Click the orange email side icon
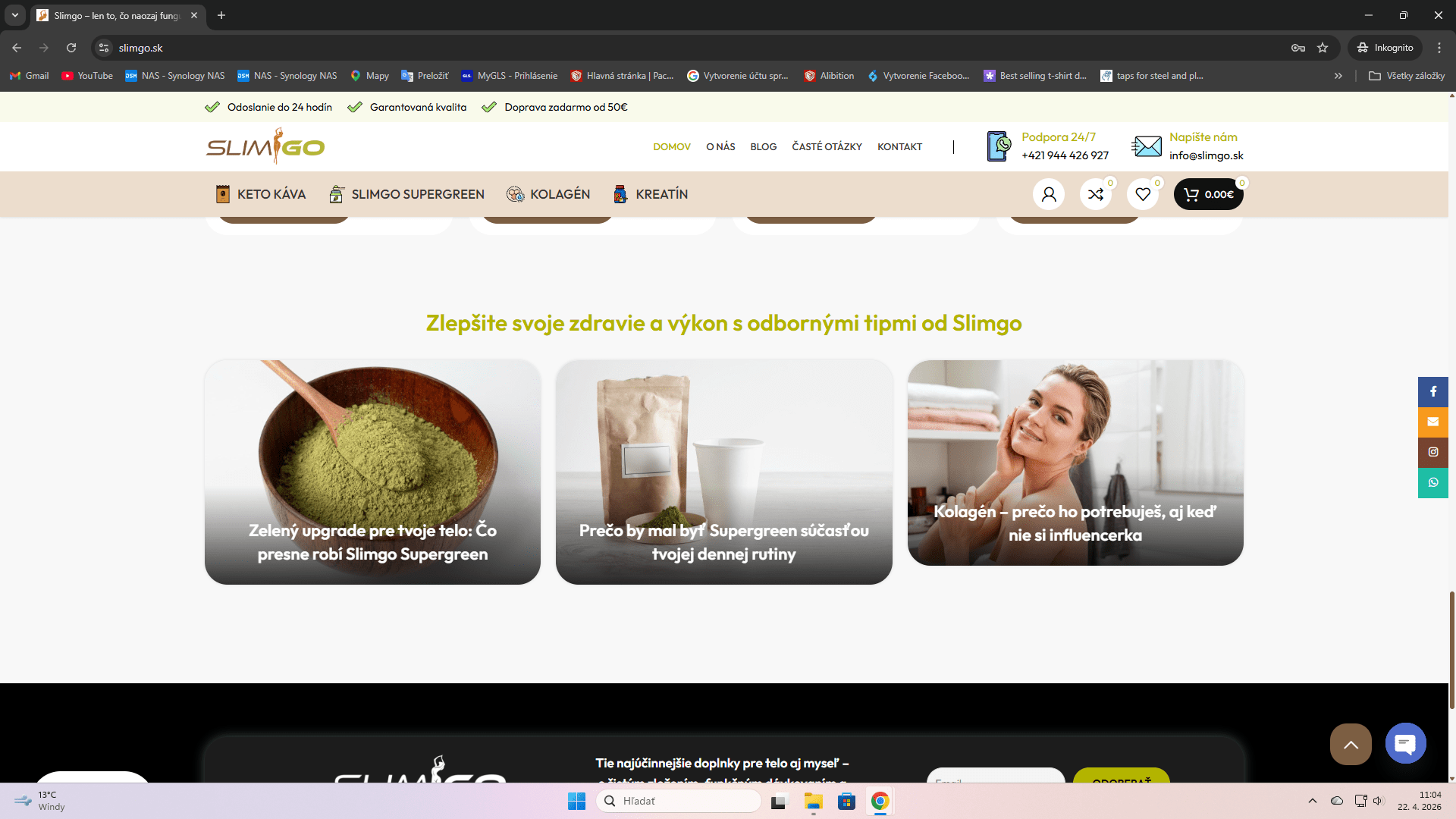The width and height of the screenshot is (1456, 819). pos(1432,422)
